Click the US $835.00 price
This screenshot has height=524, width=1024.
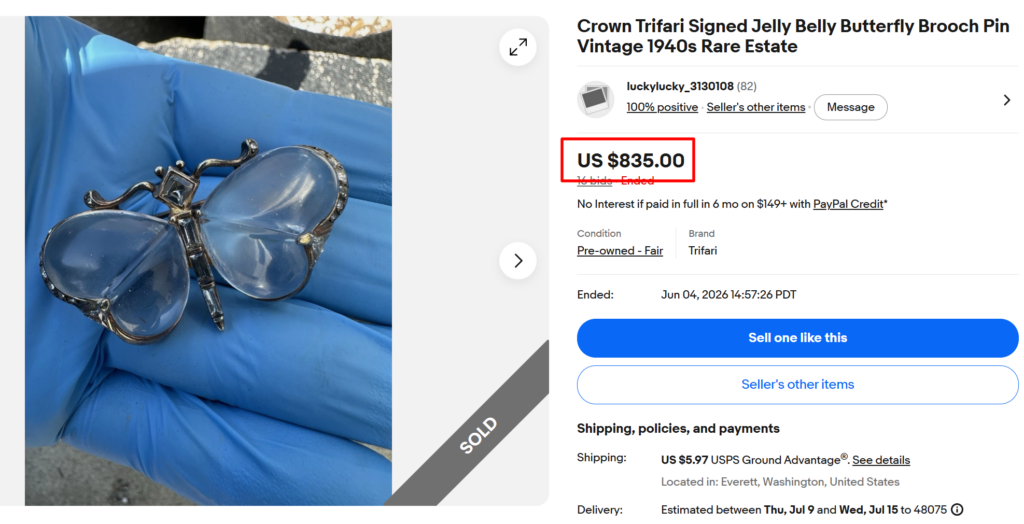631,160
